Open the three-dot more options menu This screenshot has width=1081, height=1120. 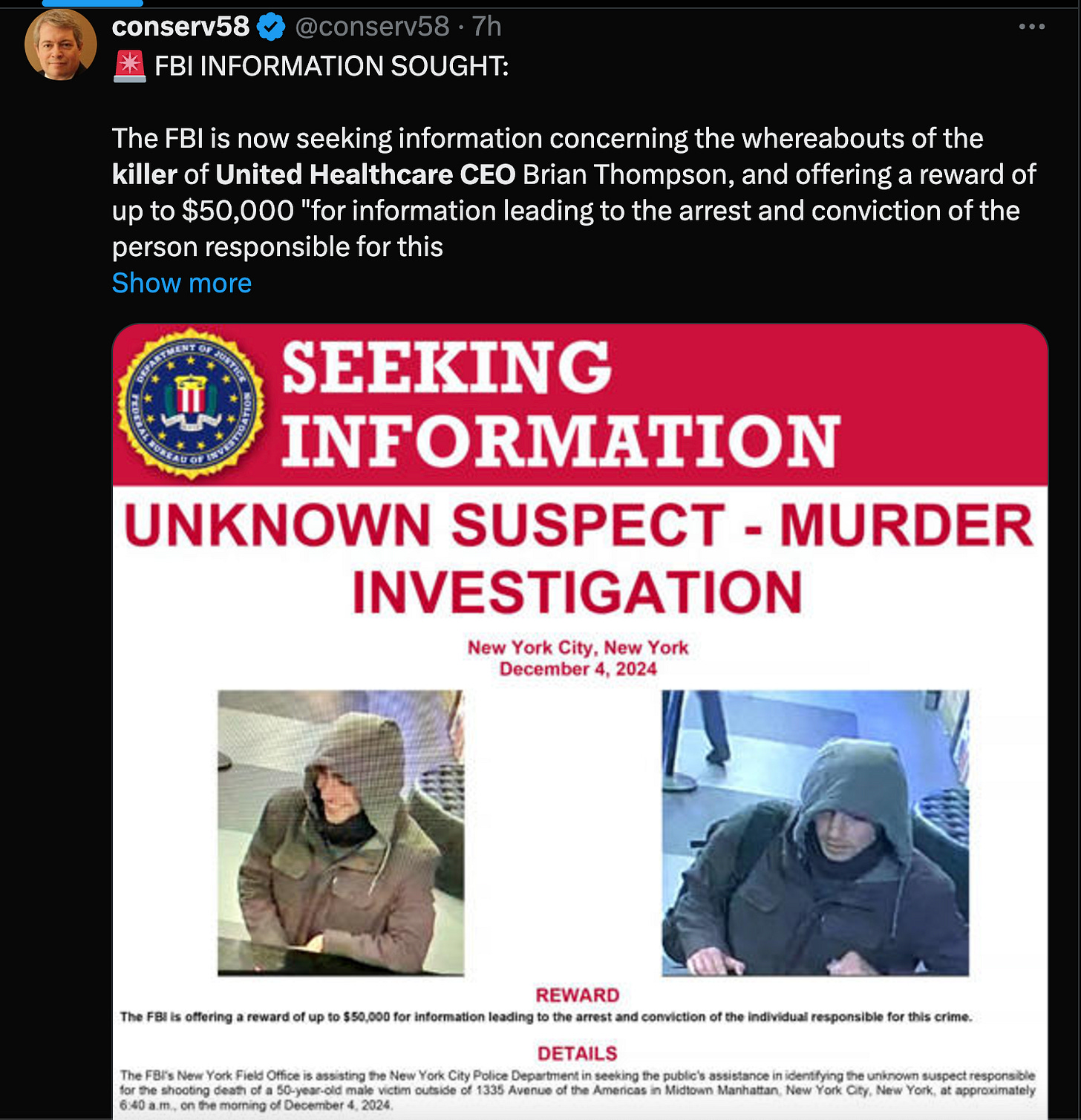[1032, 27]
